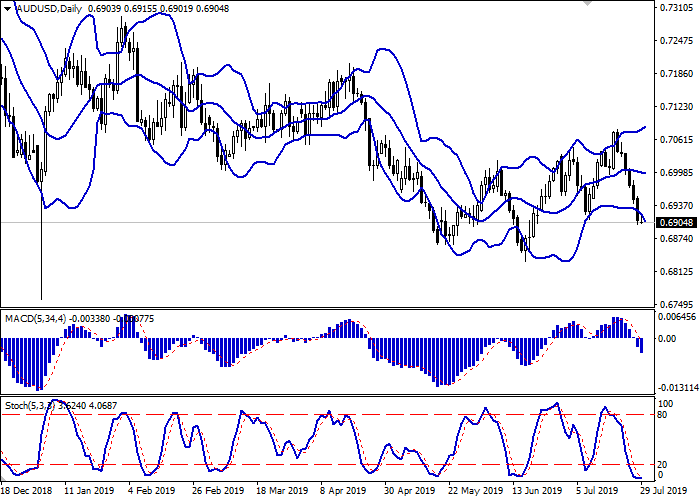Select the 0.67495 price axis label
This screenshot has height=500, width=700.
tap(677, 305)
